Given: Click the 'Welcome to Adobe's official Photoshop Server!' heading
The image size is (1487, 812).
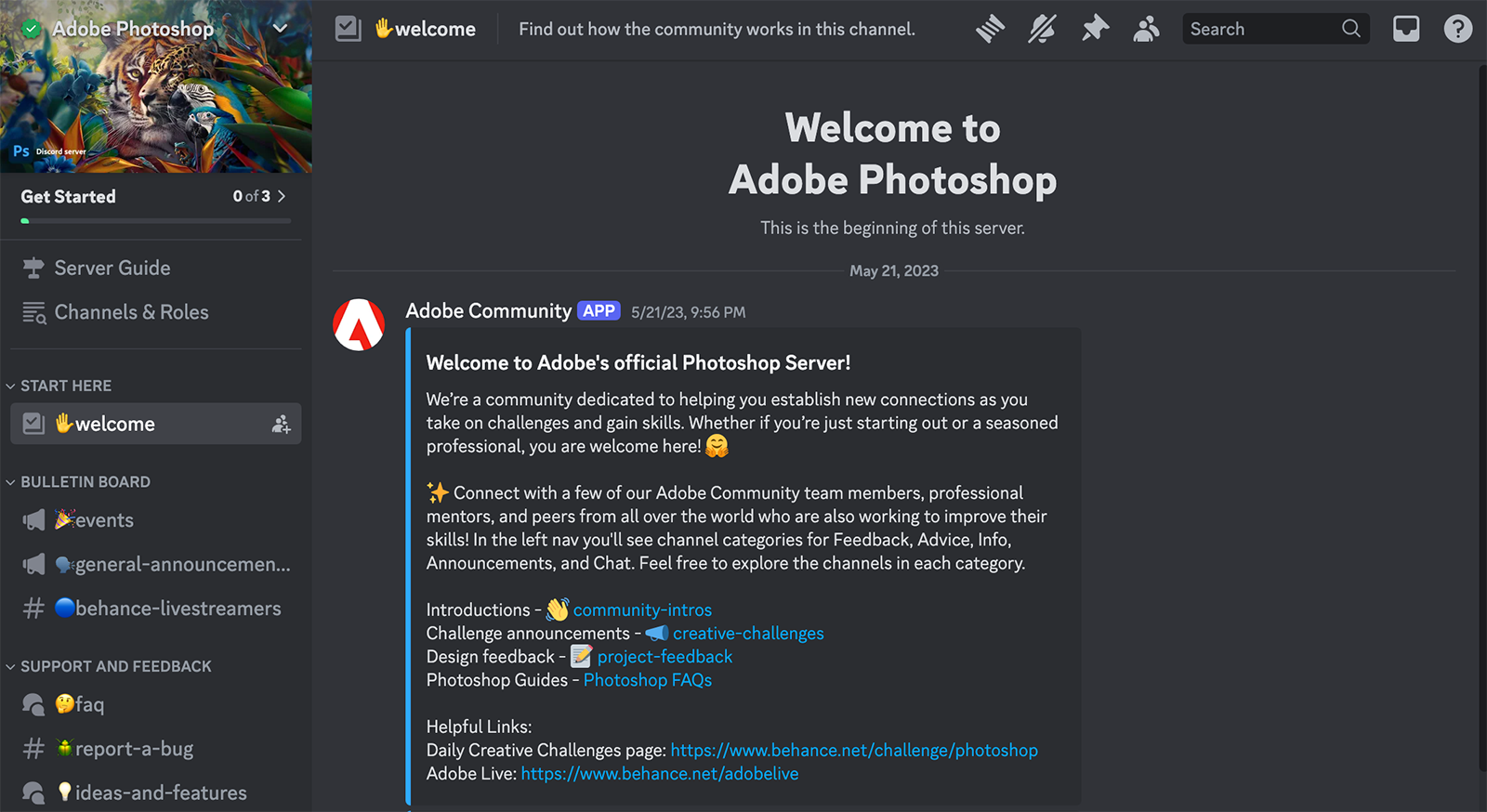Looking at the screenshot, I should click(638, 362).
